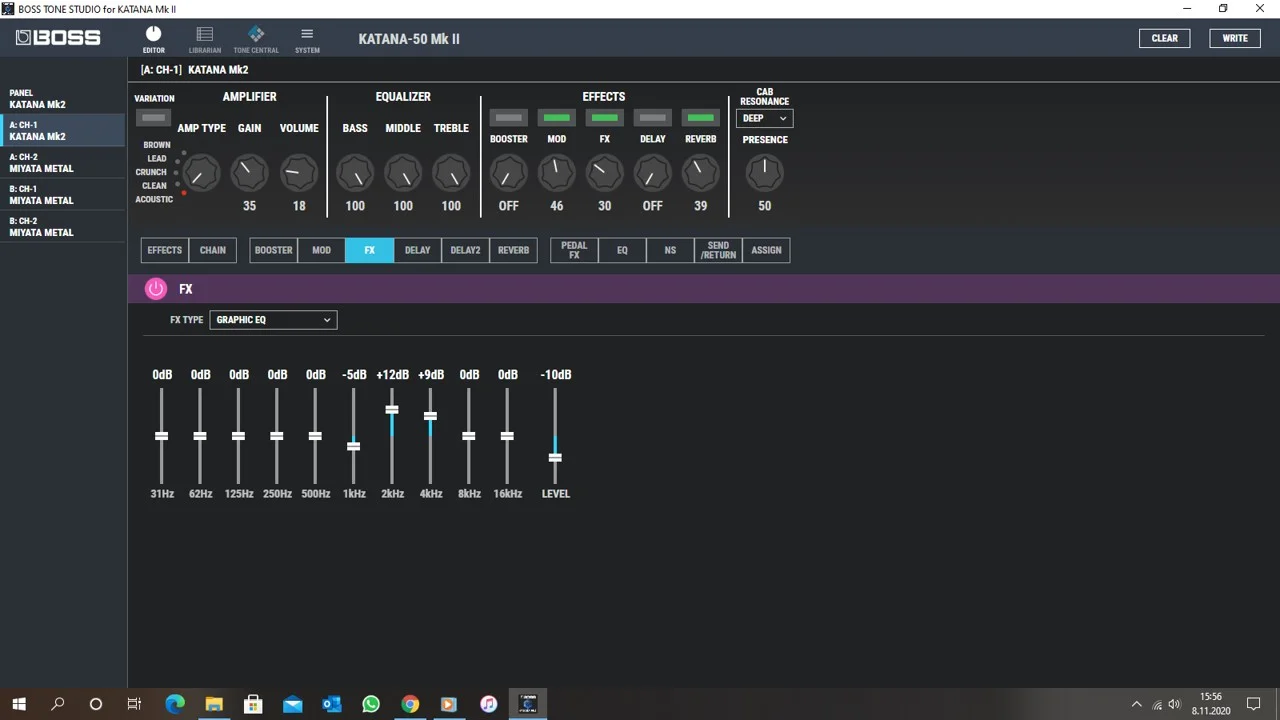Switch to the Chain tab
The height and width of the screenshot is (720, 1280).
click(x=212, y=250)
